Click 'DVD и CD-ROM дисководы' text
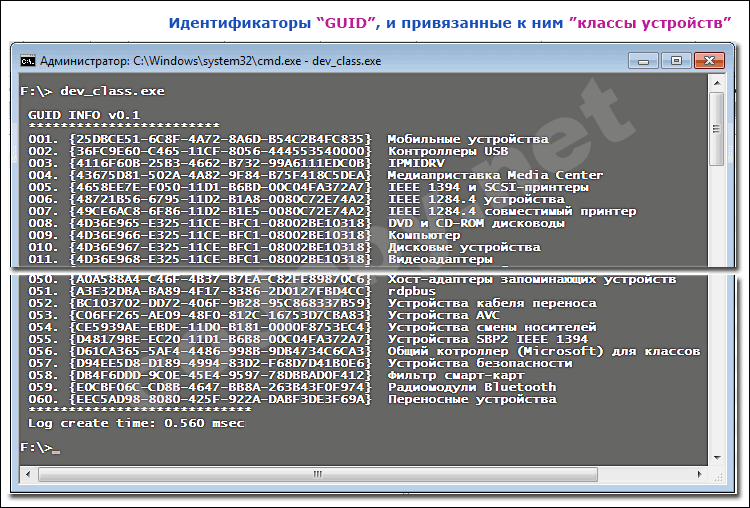 click(476, 223)
